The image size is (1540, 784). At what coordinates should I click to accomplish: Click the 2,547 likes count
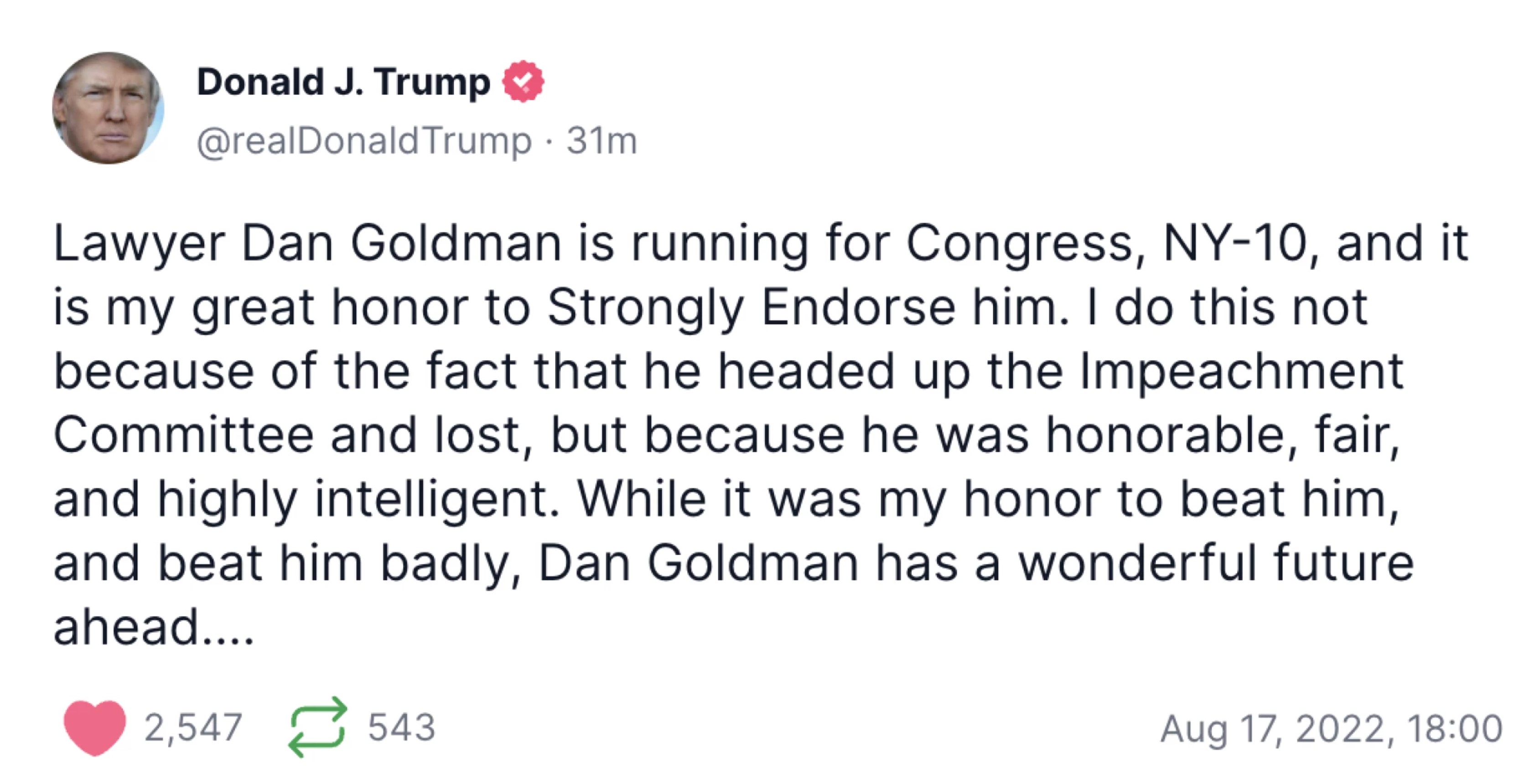coord(193,728)
